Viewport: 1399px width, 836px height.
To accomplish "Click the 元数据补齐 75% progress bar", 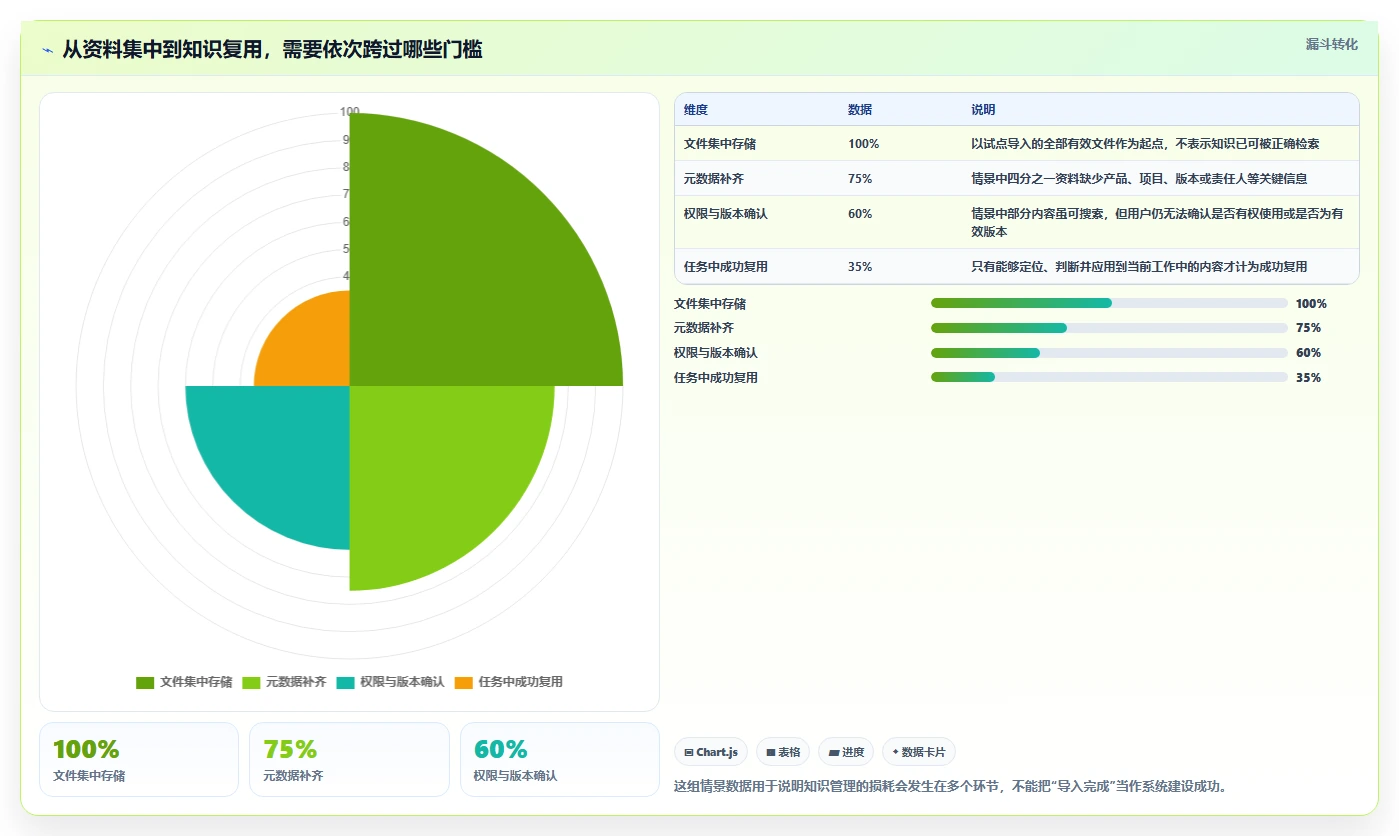I will pos(1109,328).
